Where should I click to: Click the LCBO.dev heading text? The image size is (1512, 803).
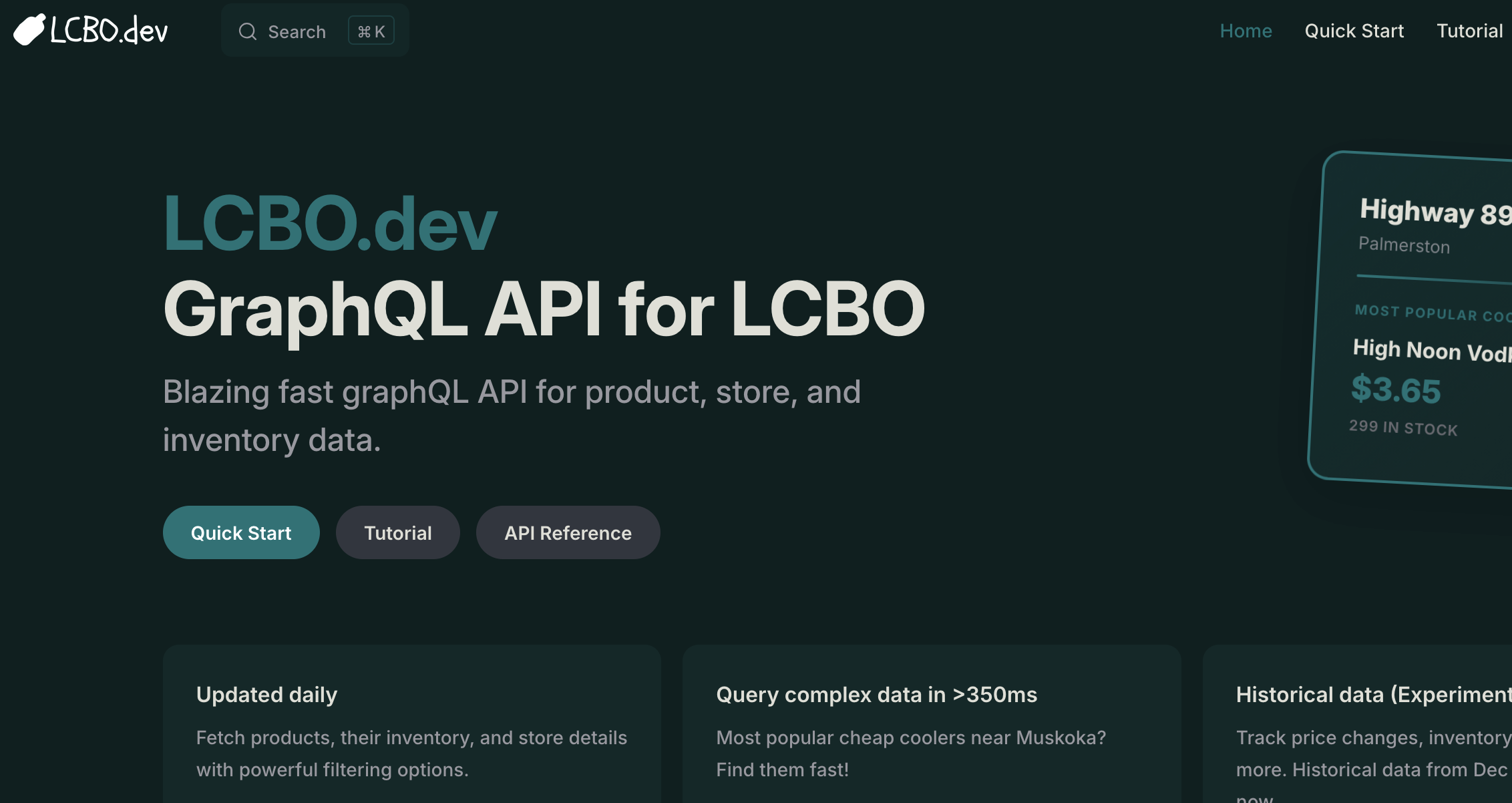330,225
